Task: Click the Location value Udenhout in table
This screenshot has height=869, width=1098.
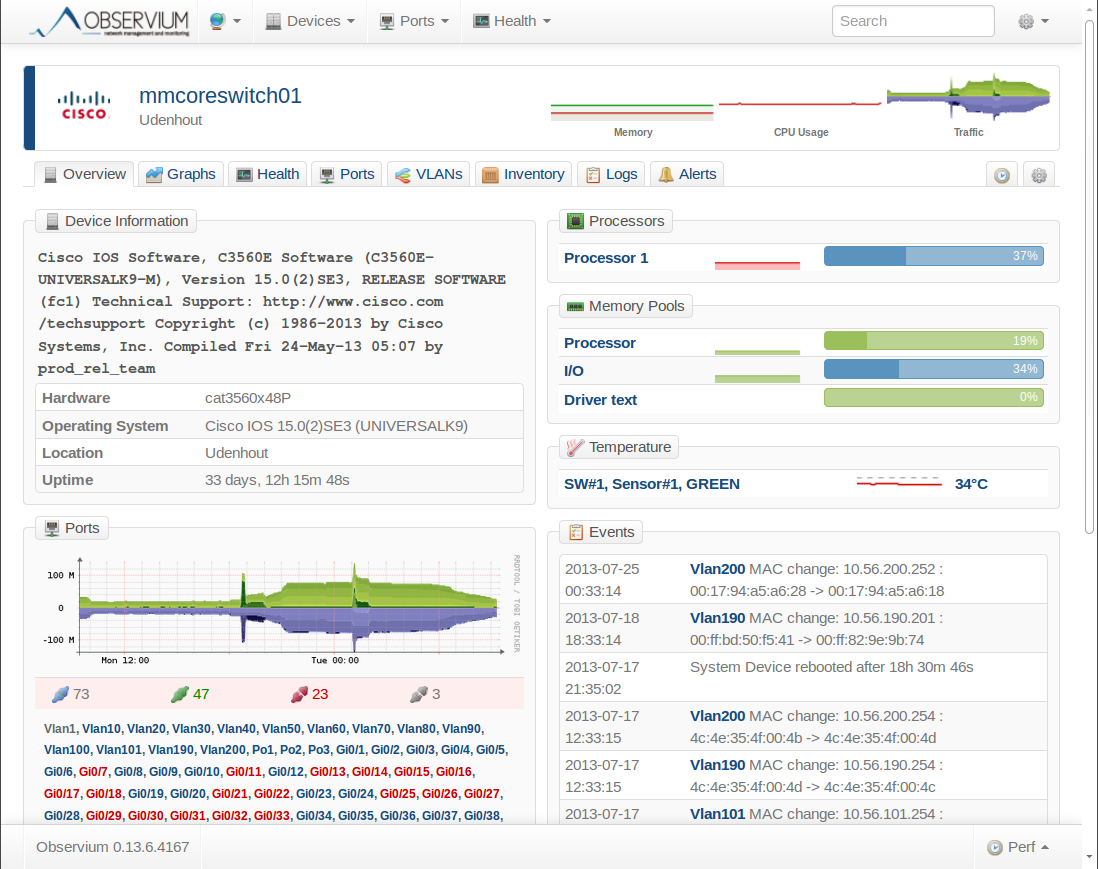Action: click(237, 453)
